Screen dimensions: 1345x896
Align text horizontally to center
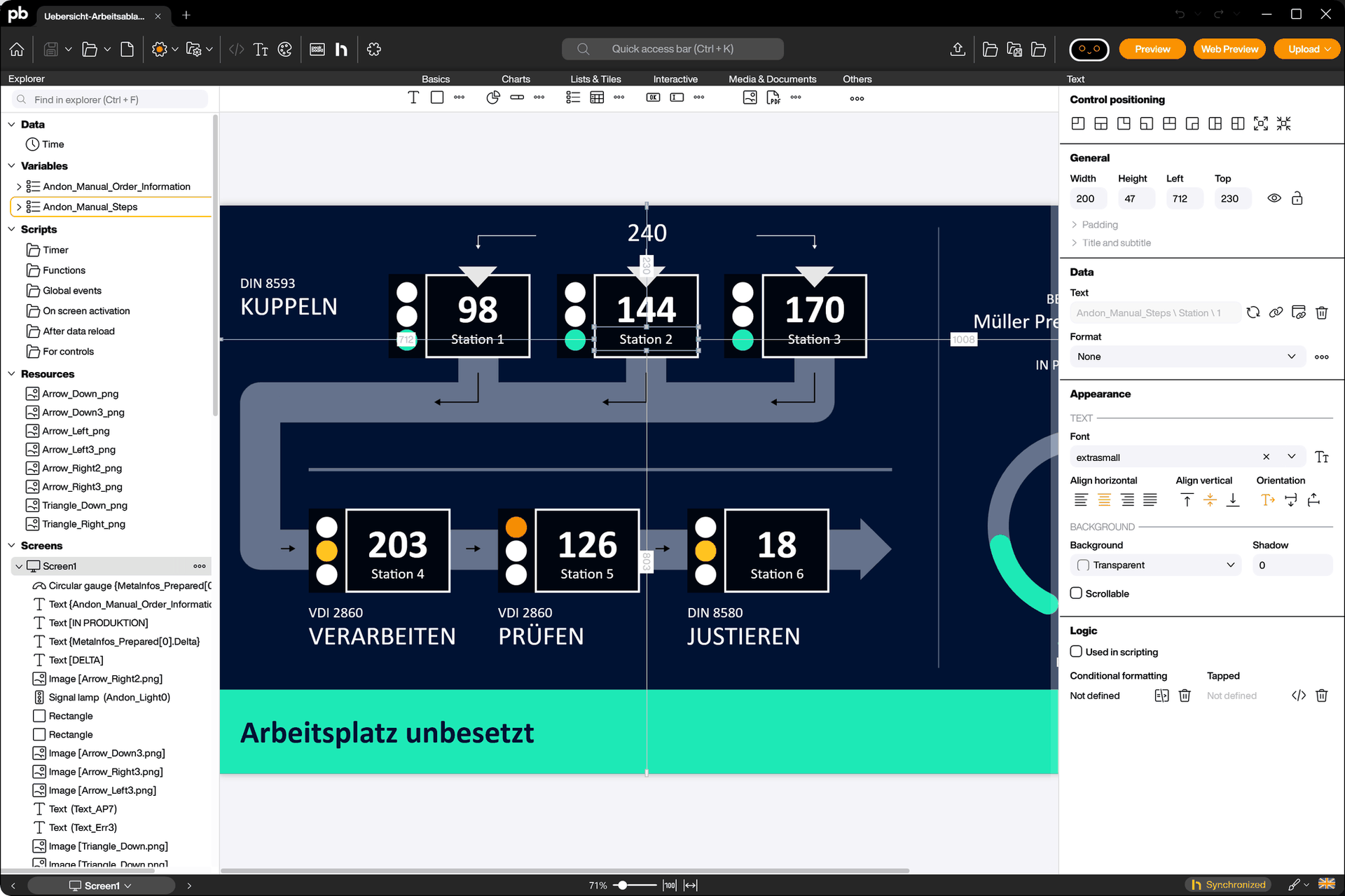click(x=1104, y=500)
